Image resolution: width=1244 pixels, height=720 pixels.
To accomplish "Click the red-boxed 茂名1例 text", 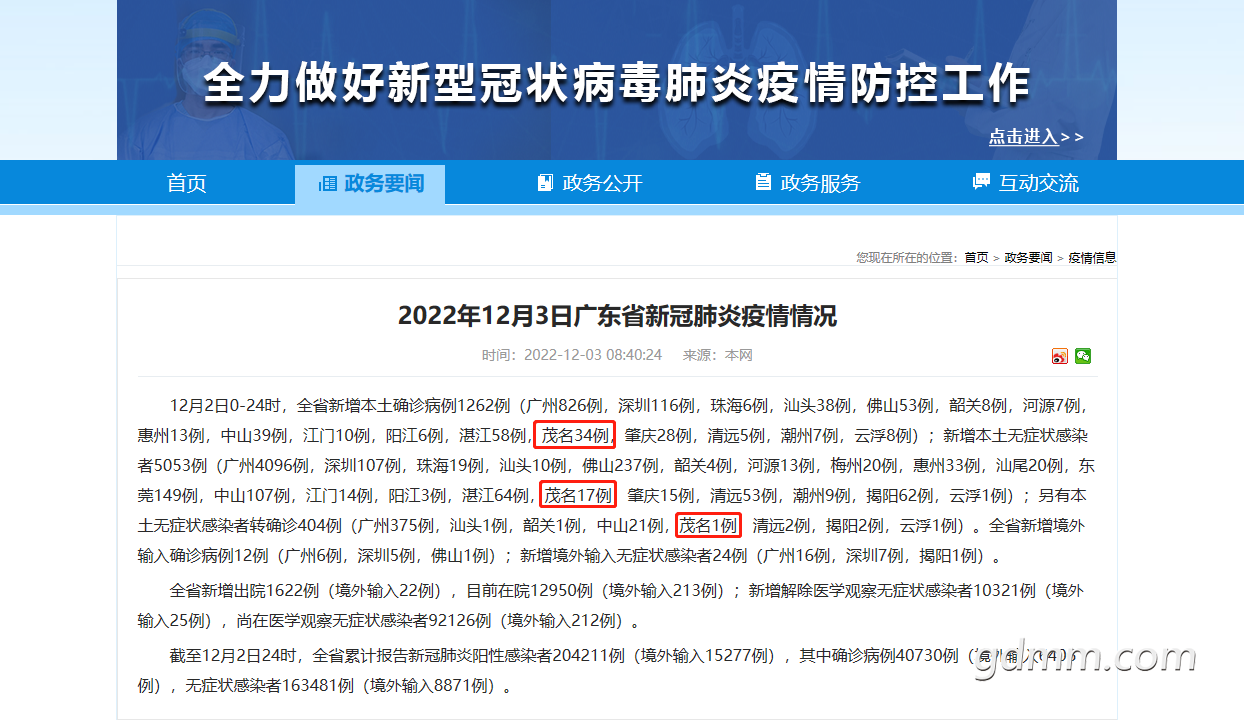I will [x=708, y=525].
